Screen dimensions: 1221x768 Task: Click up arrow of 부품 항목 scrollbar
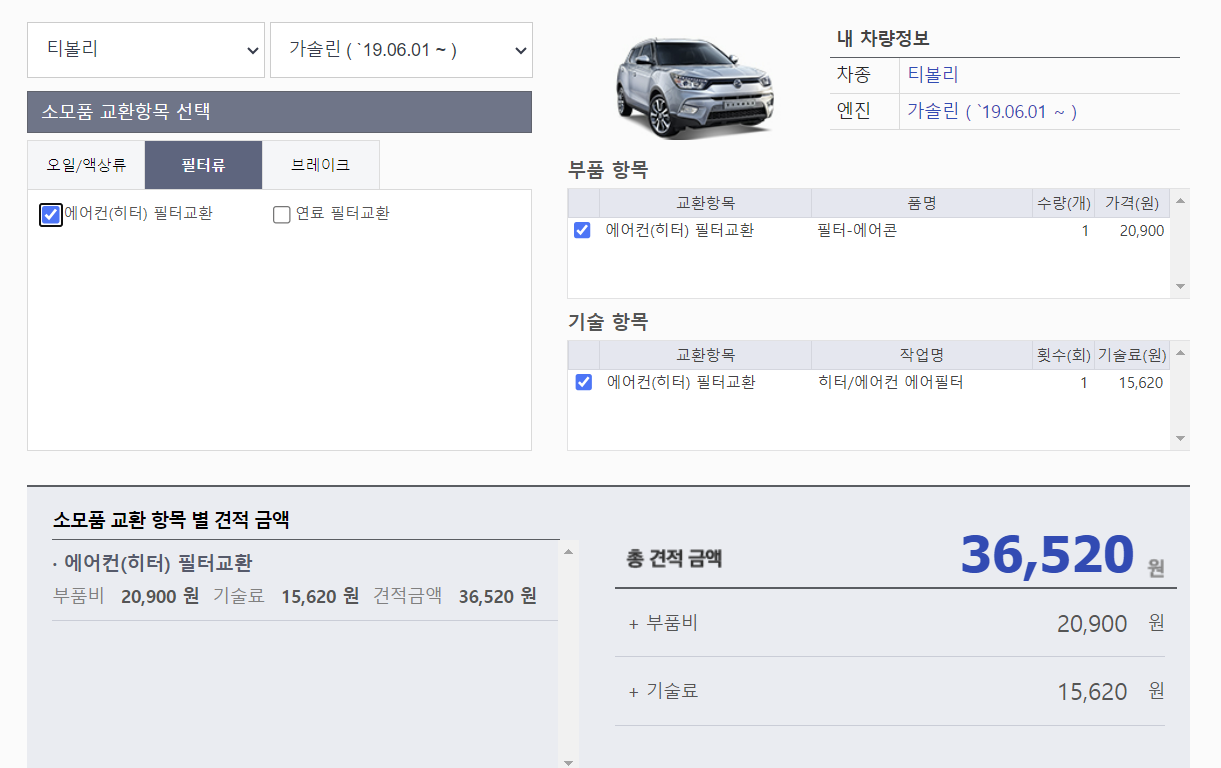click(1180, 201)
